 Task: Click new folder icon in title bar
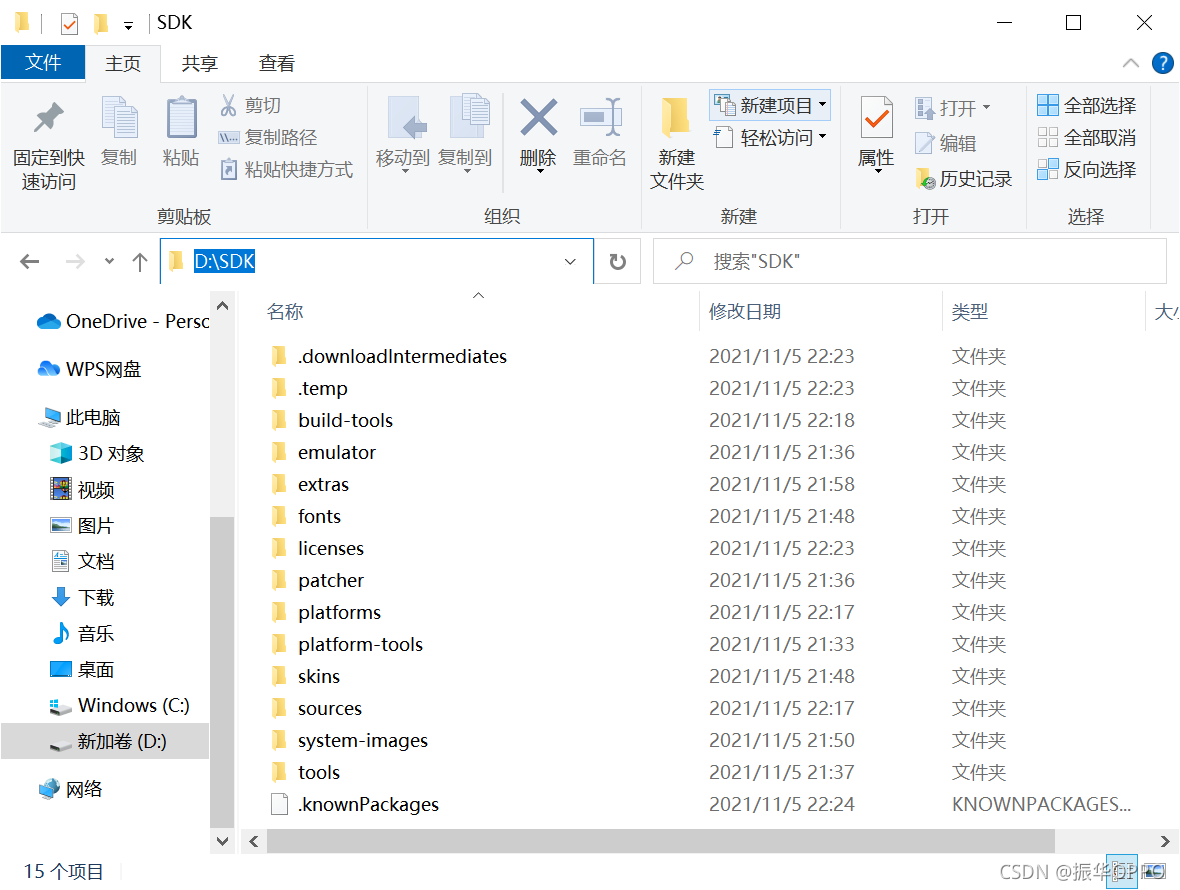coord(100,24)
